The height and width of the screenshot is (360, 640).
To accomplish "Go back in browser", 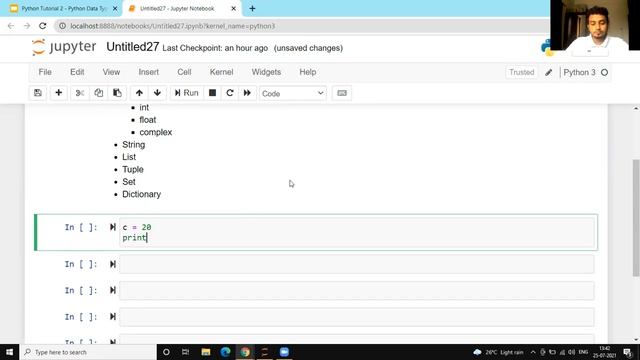I will (11, 26).
